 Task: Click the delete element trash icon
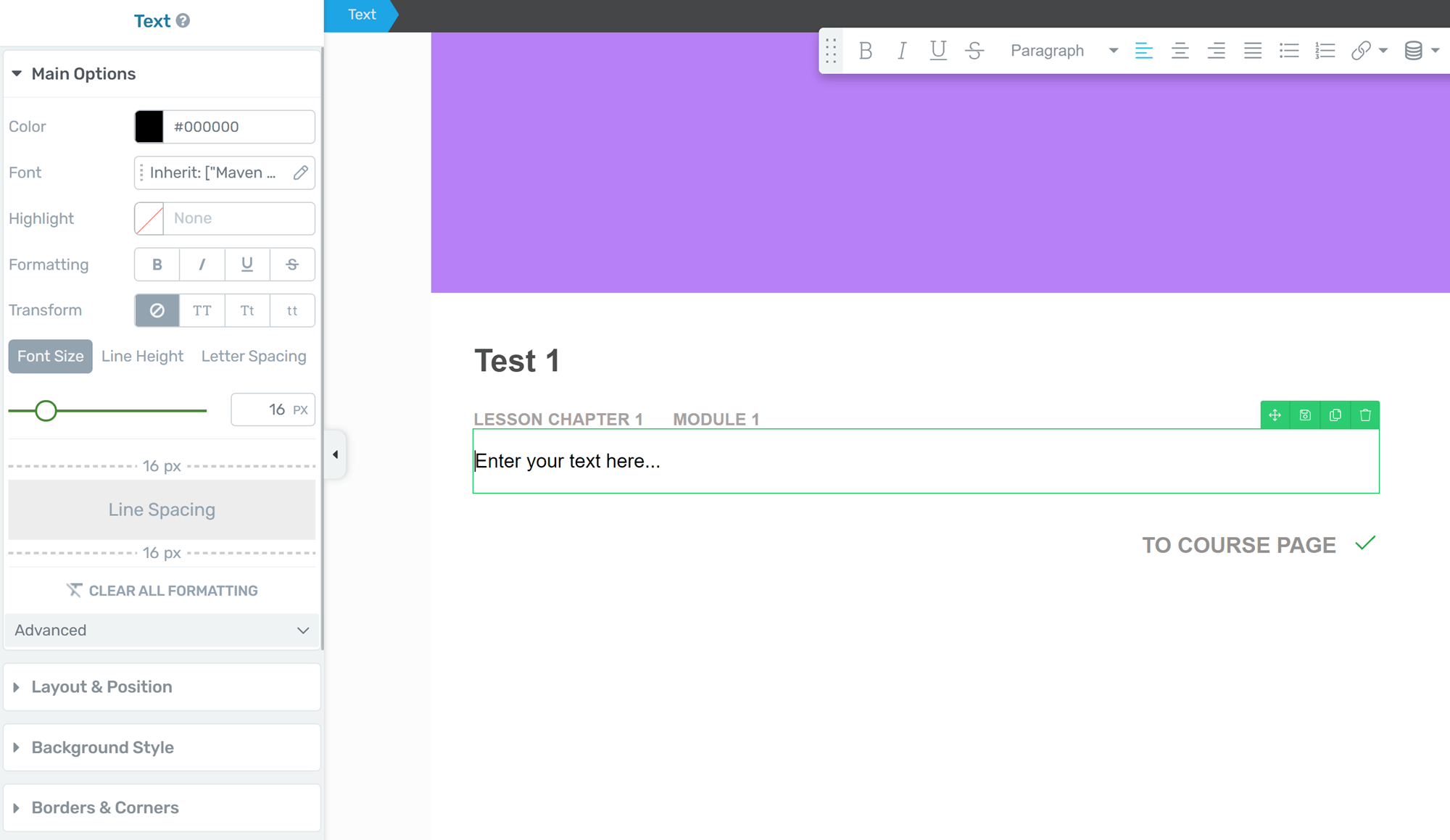pos(1365,415)
